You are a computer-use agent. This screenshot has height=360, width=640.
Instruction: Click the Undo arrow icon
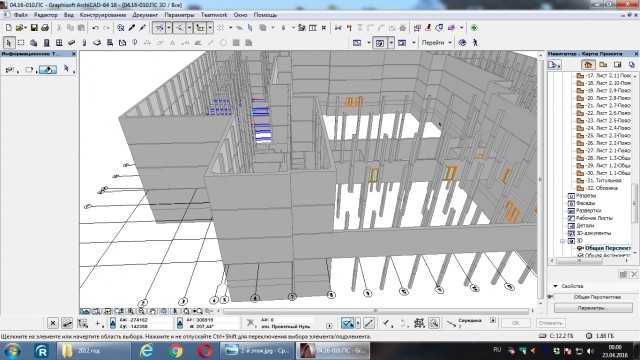[x=96, y=28]
